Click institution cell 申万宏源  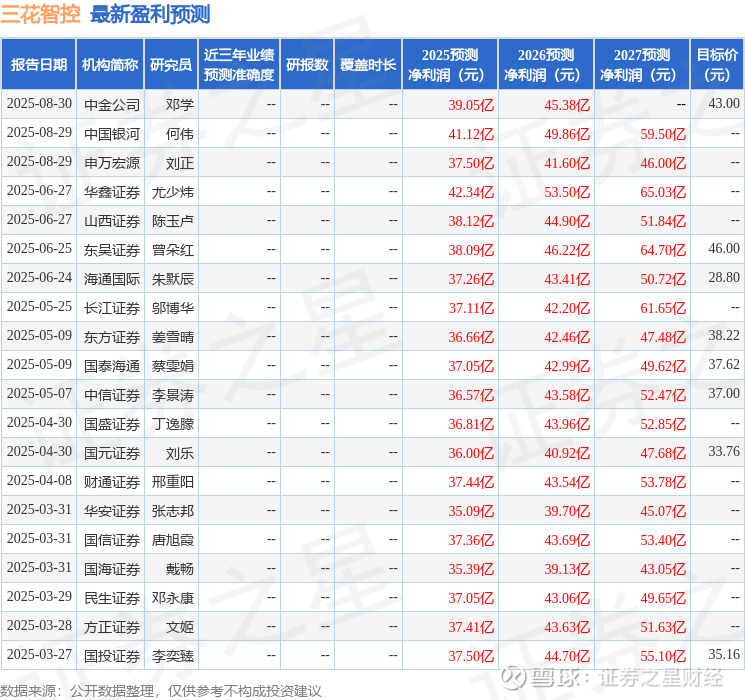click(x=112, y=163)
